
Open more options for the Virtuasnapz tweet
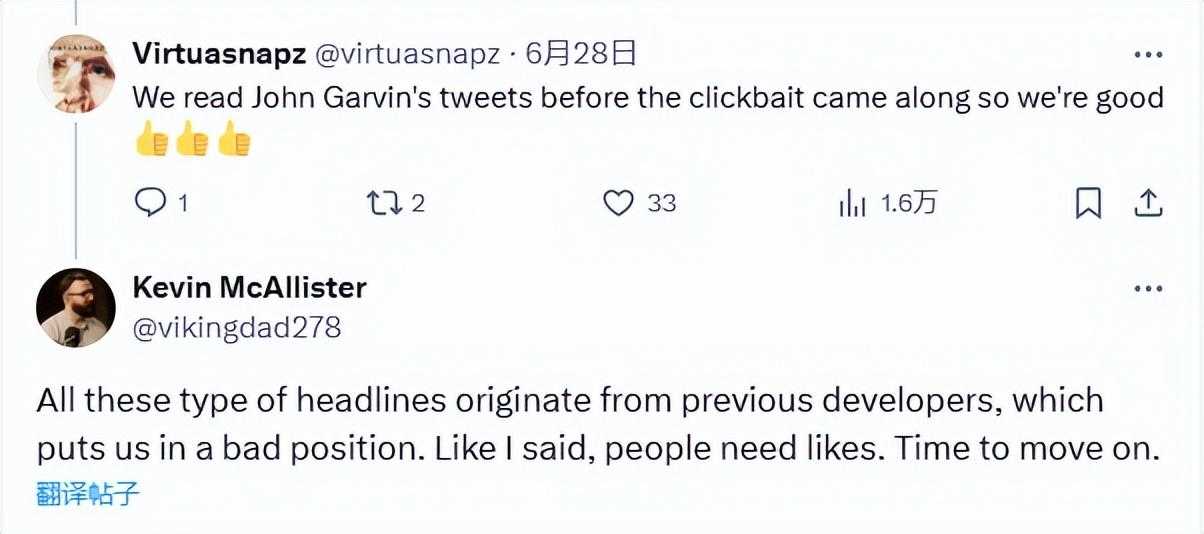pos(1146,54)
